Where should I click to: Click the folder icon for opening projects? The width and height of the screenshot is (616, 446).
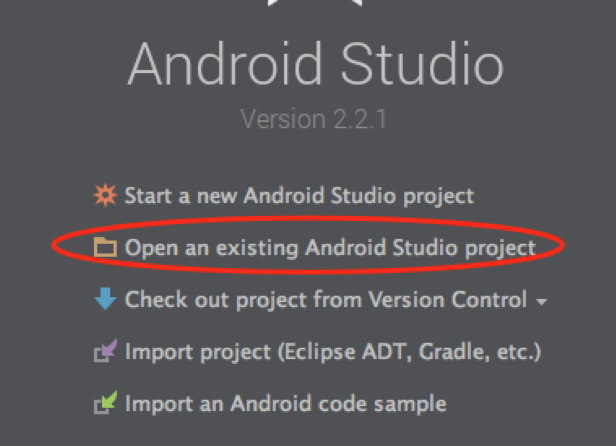[105, 247]
